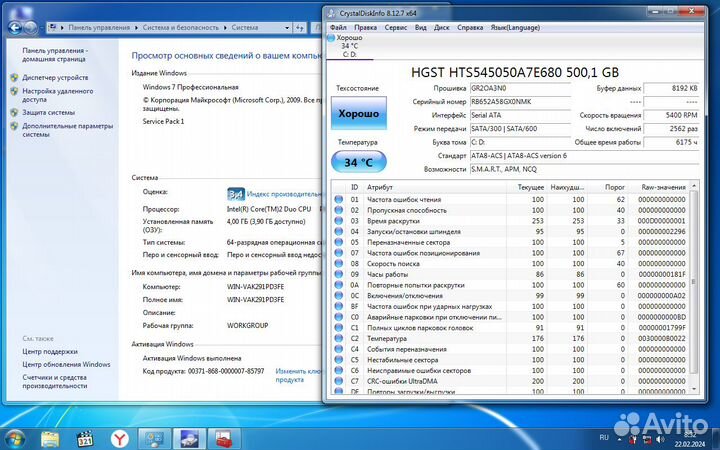Open the Windows Start menu orb
Viewport: 720px width, 450px height.
pos(15,439)
